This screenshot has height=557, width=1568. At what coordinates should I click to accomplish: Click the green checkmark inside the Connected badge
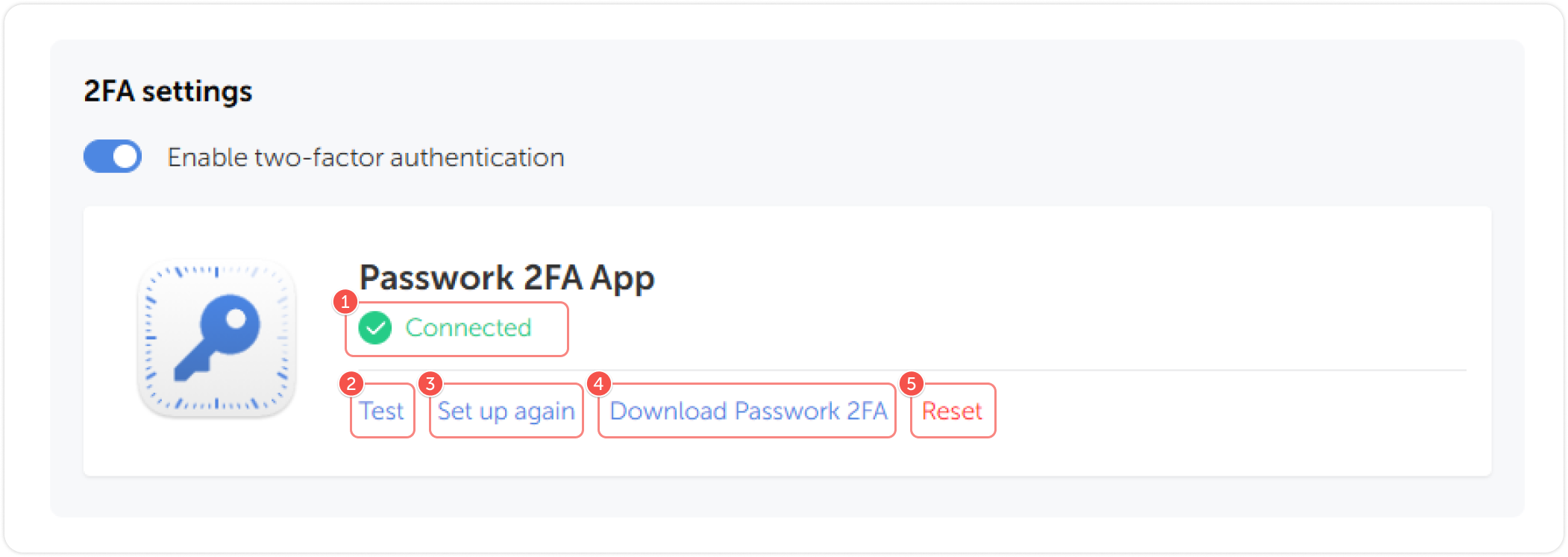click(x=377, y=328)
